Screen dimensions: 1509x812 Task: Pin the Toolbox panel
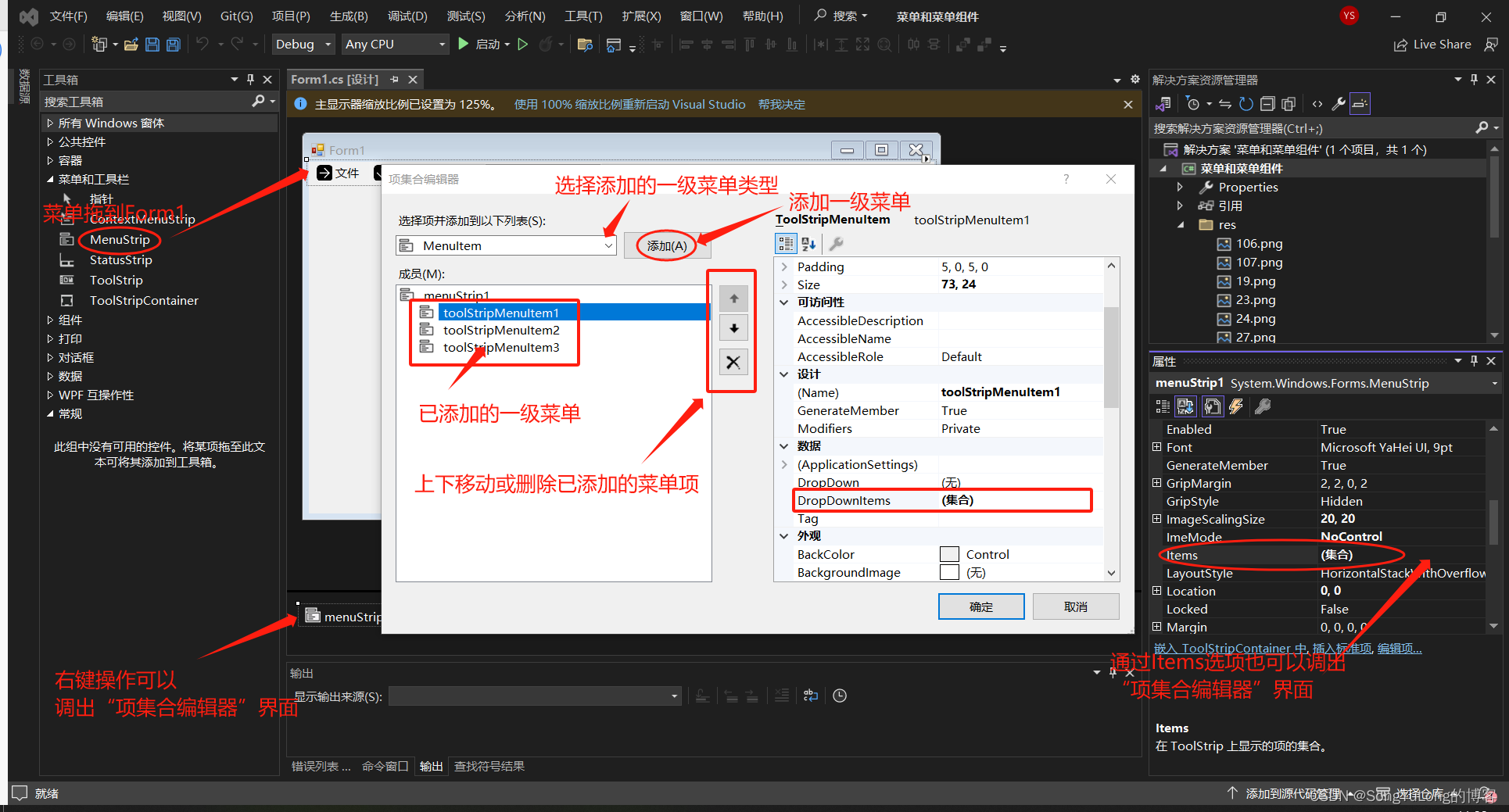[250, 79]
